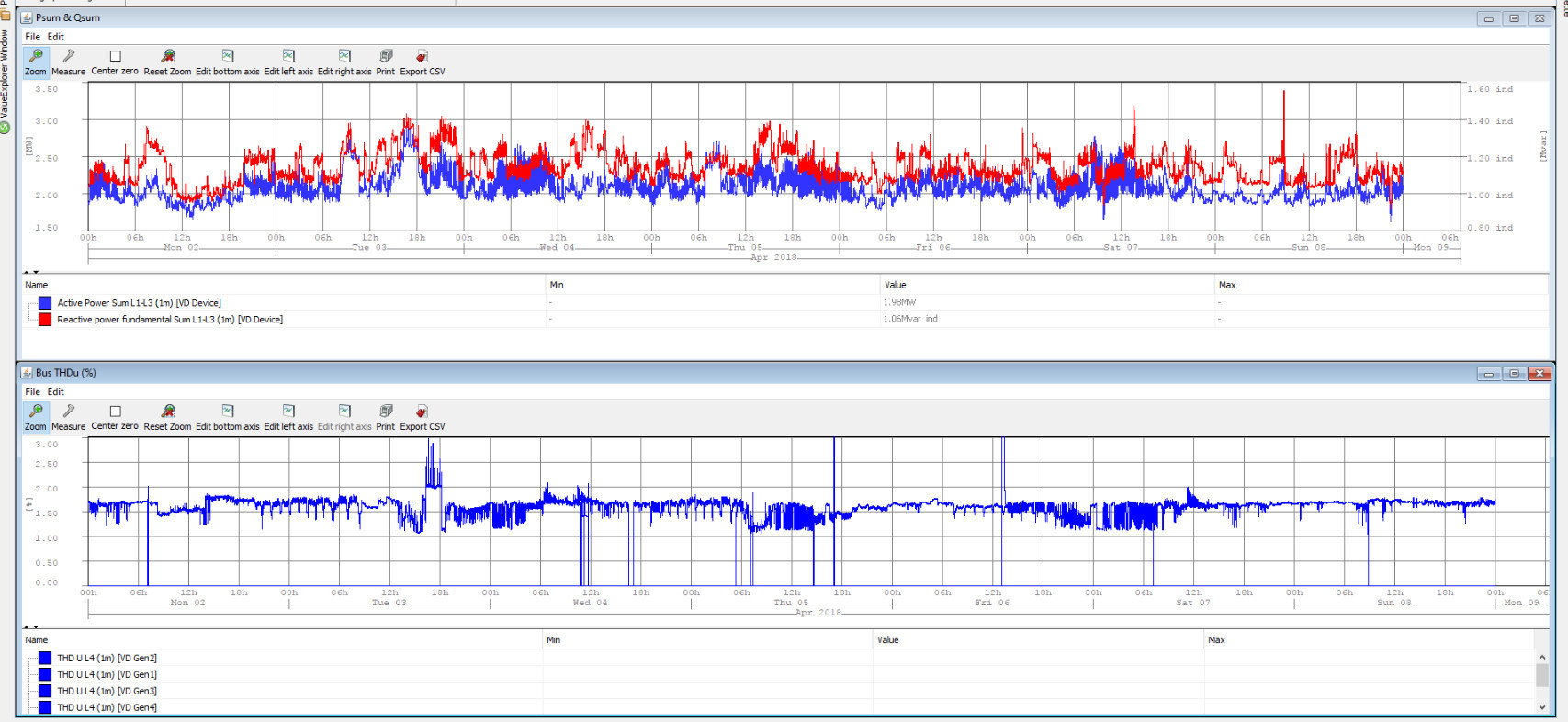Click Name column header in Psum & Qsum legend

tap(283, 285)
